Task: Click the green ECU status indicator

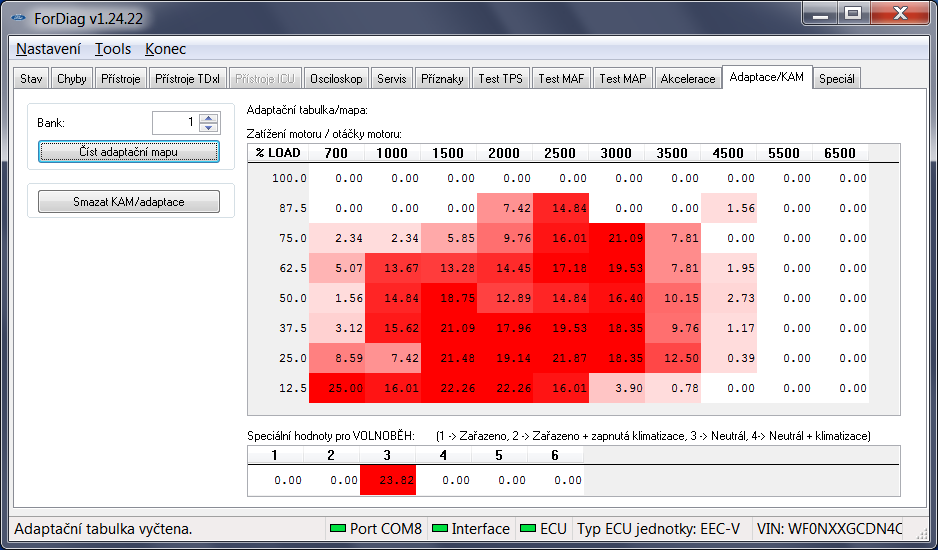Action: 527,528
